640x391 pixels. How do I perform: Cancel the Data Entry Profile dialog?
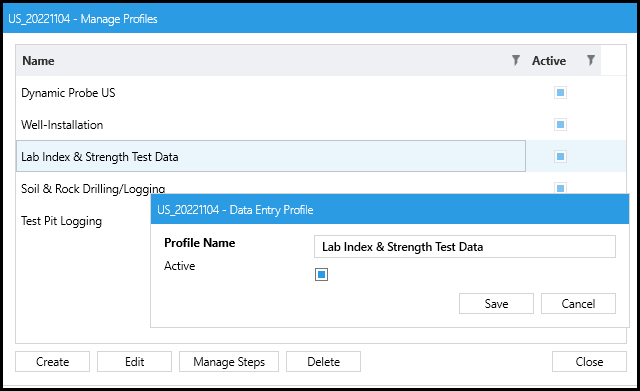coord(578,304)
